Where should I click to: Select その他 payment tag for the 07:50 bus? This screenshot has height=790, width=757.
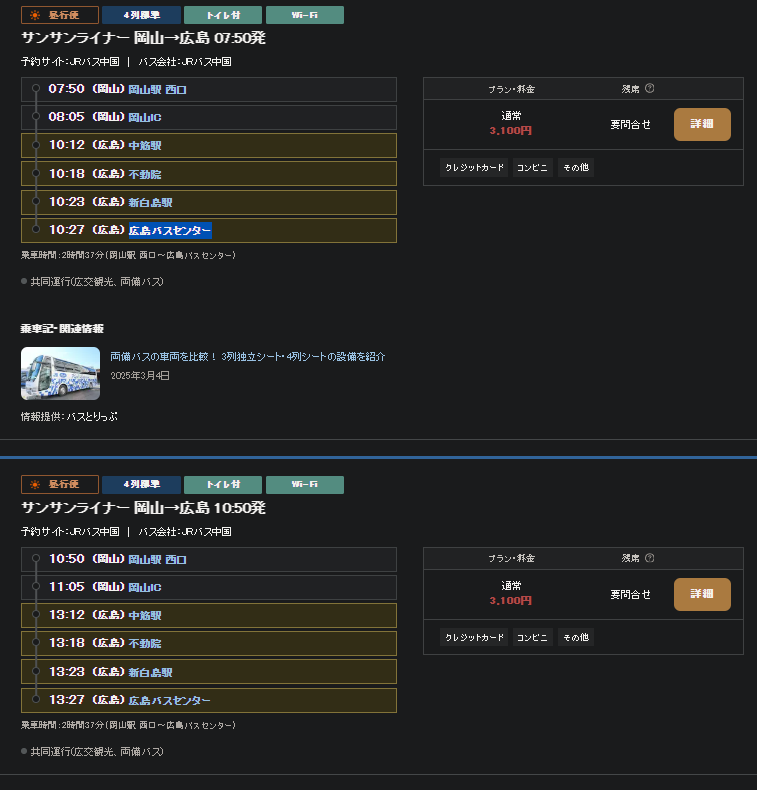[x=575, y=168]
